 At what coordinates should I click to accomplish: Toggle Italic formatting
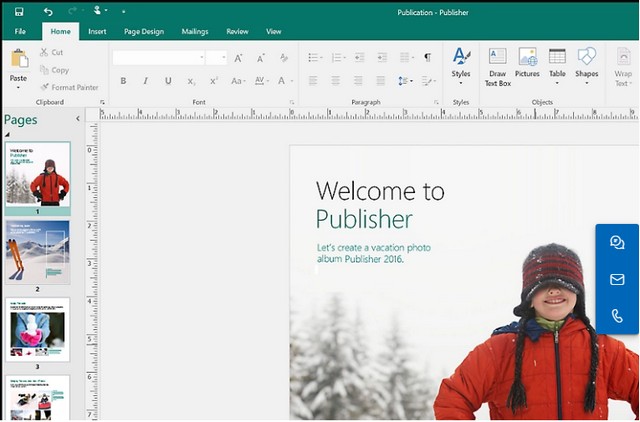(145, 81)
